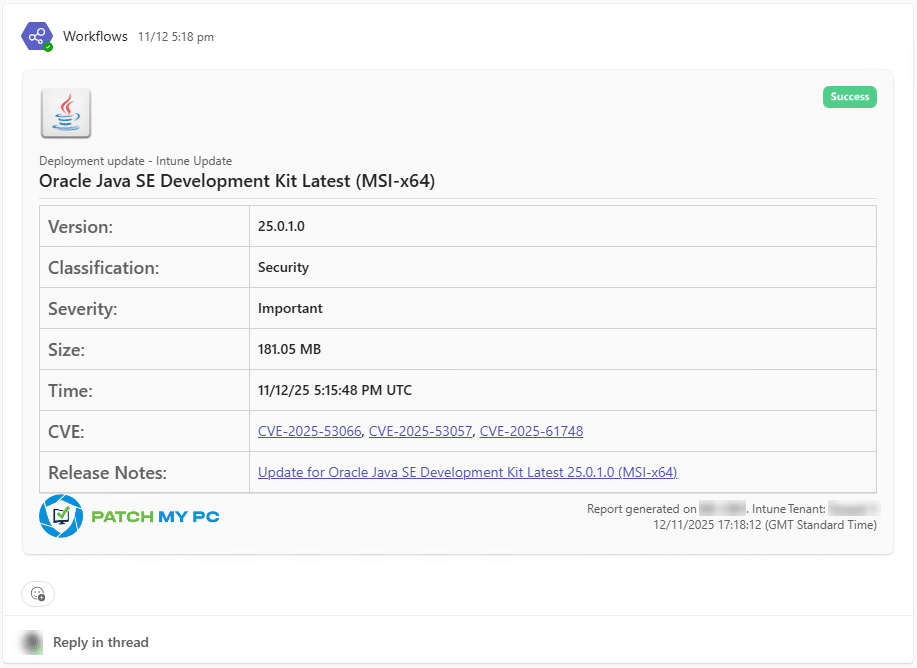Open the Oracle Java release notes link
This screenshot has width=917, height=668.
(x=467, y=472)
